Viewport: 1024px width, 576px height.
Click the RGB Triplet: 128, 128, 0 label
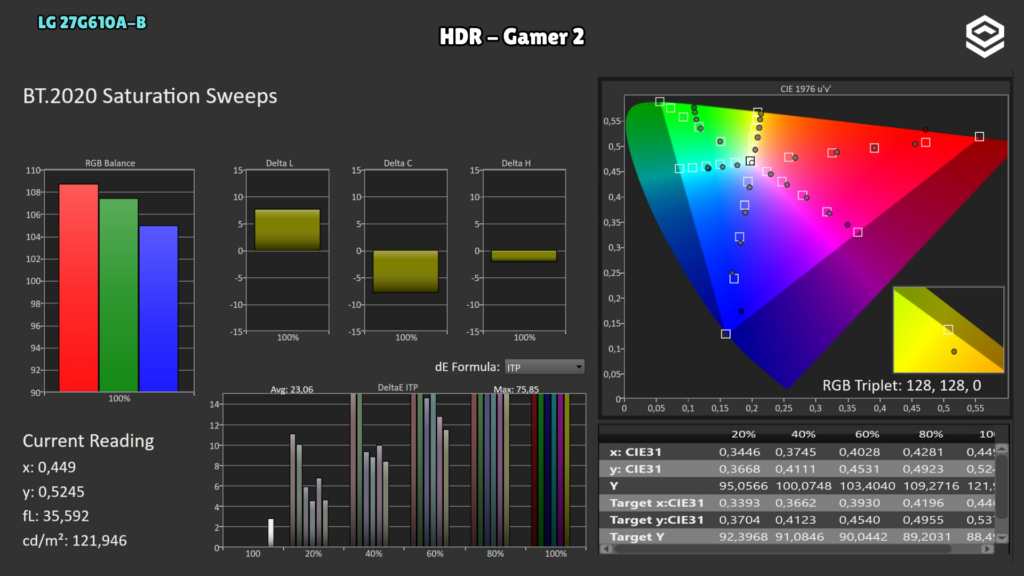pos(901,385)
